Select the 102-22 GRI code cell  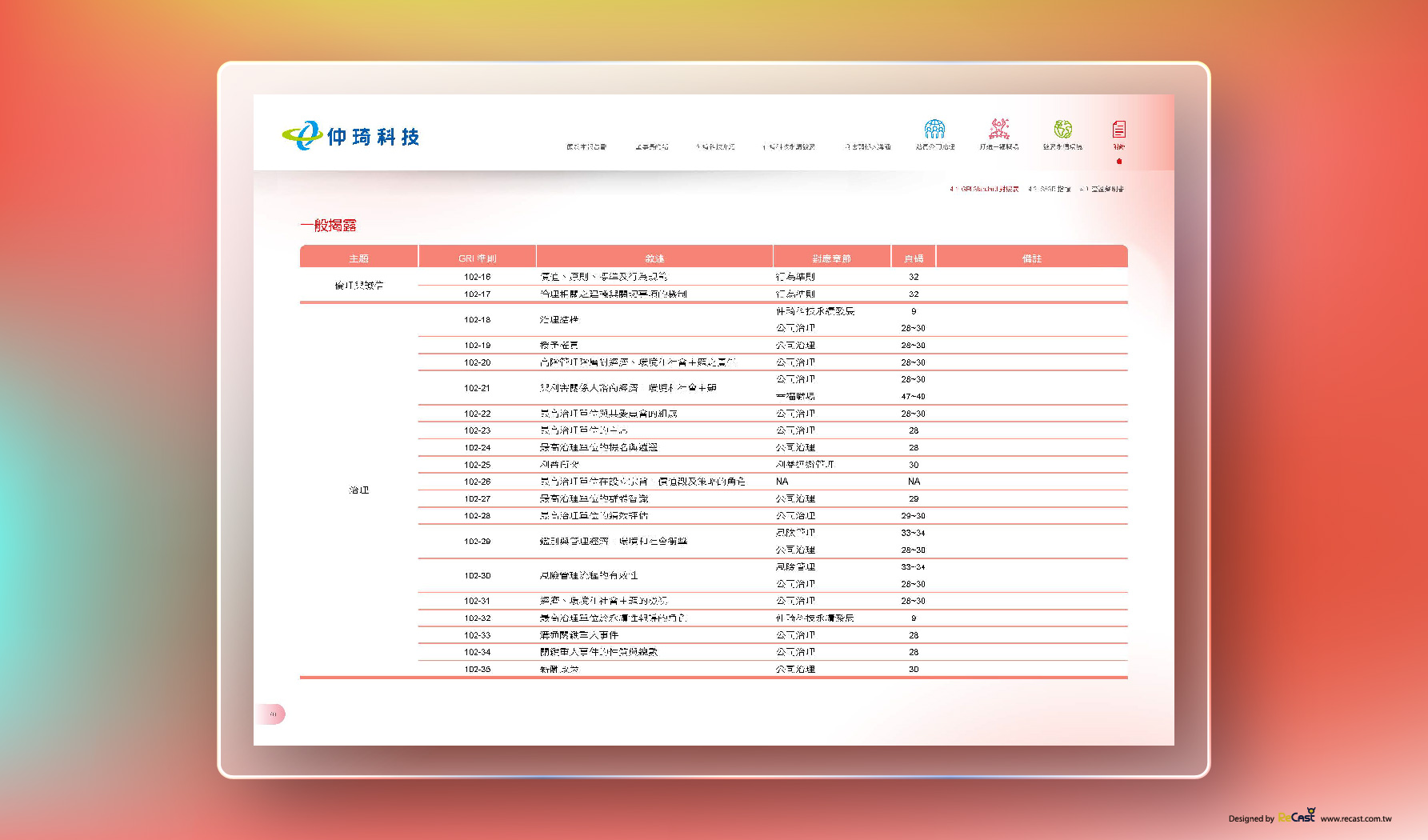(478, 414)
